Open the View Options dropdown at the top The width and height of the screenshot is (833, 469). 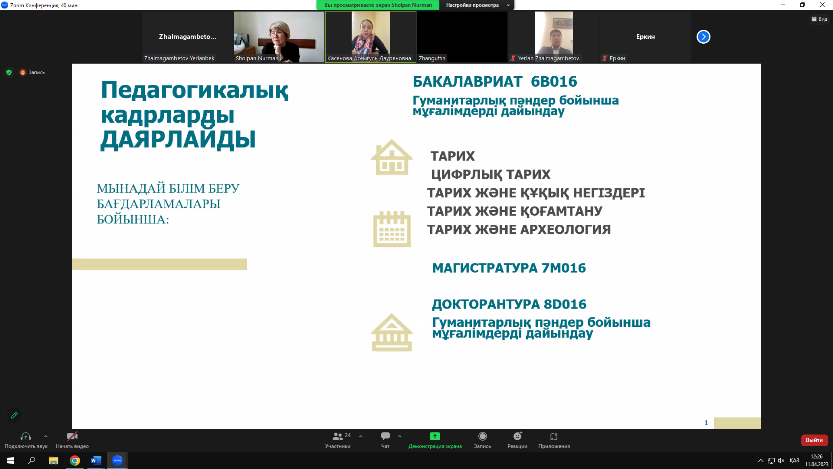pos(471,5)
